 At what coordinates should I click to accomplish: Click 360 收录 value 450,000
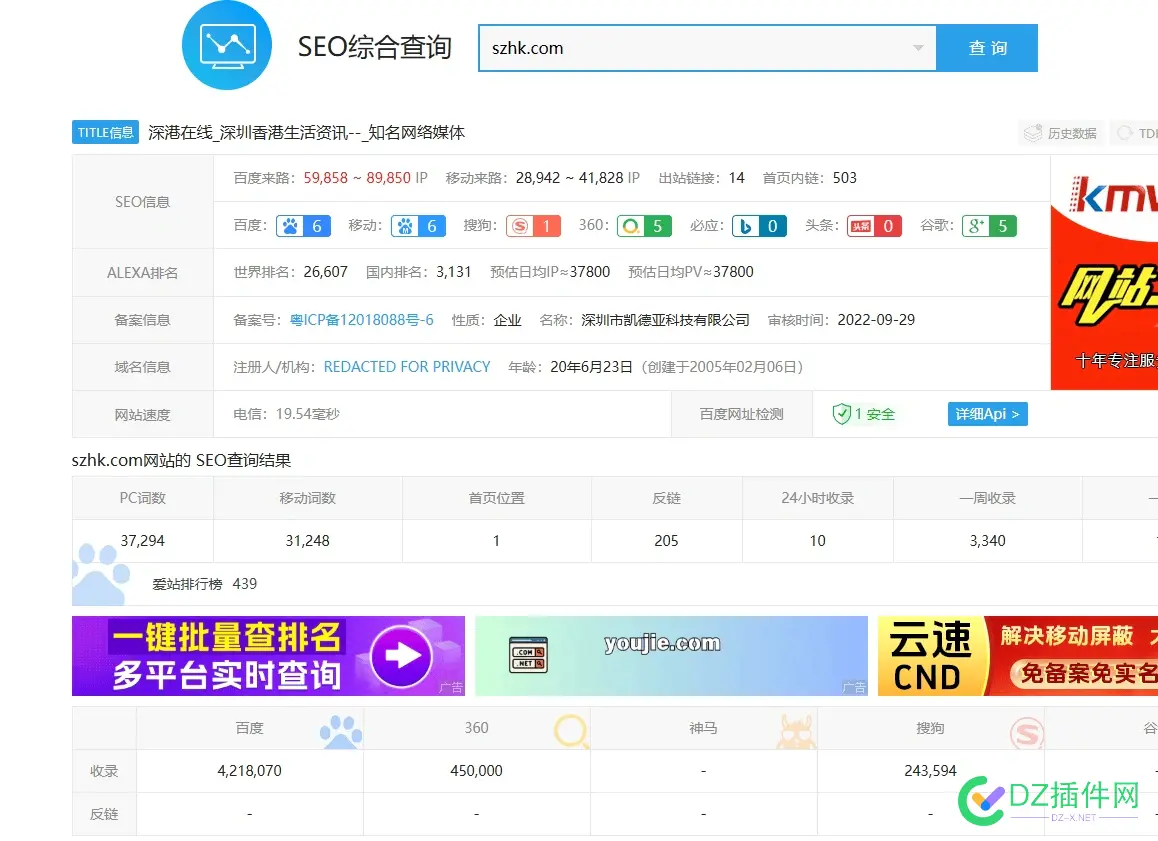(476, 771)
